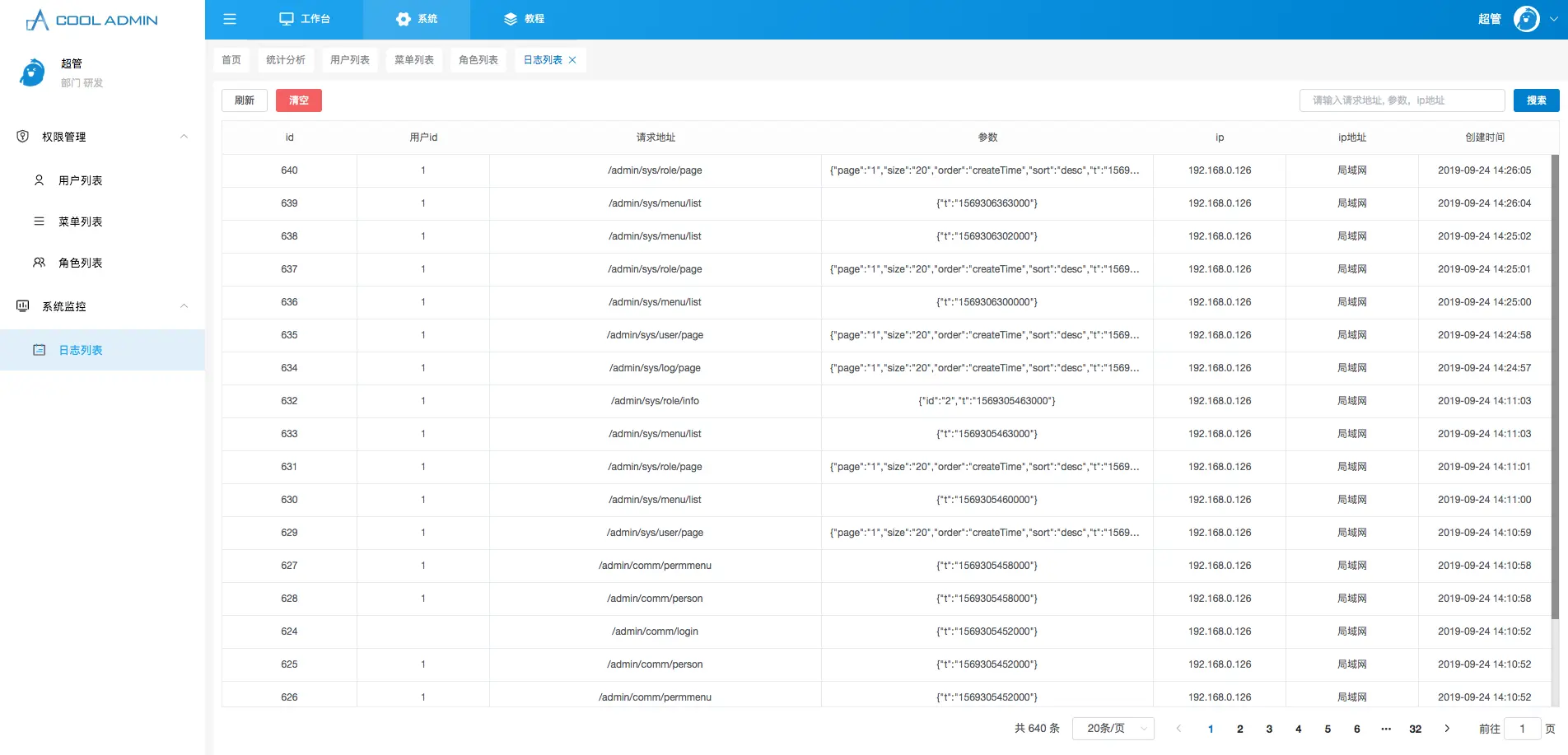The image size is (1568, 755).
Task: Click the sidebar profile avatar image
Action: coord(32,72)
